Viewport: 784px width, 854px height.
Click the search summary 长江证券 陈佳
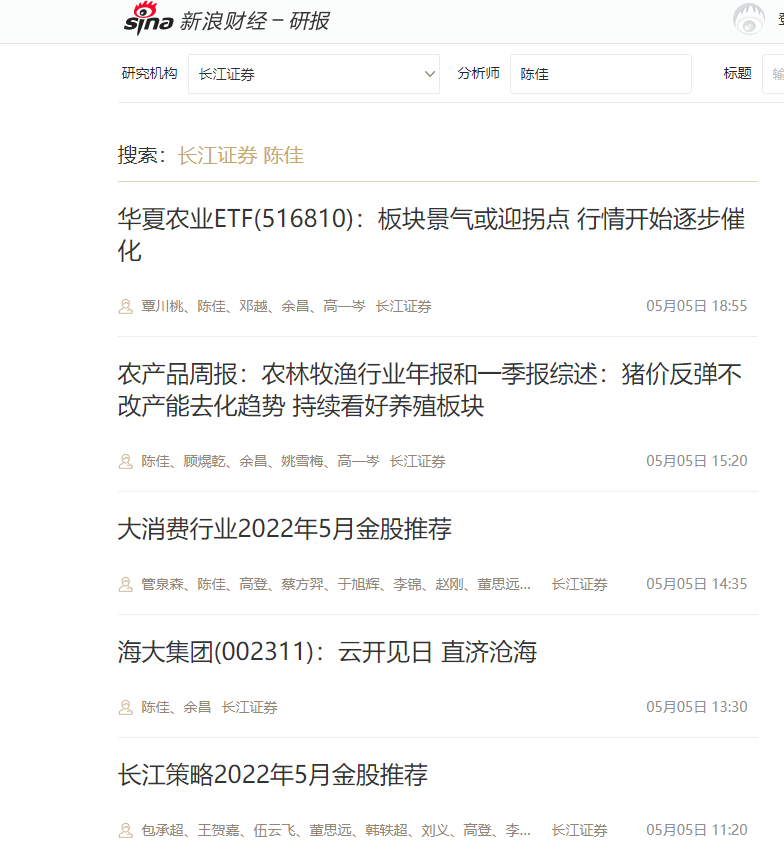pyautogui.click(x=240, y=156)
